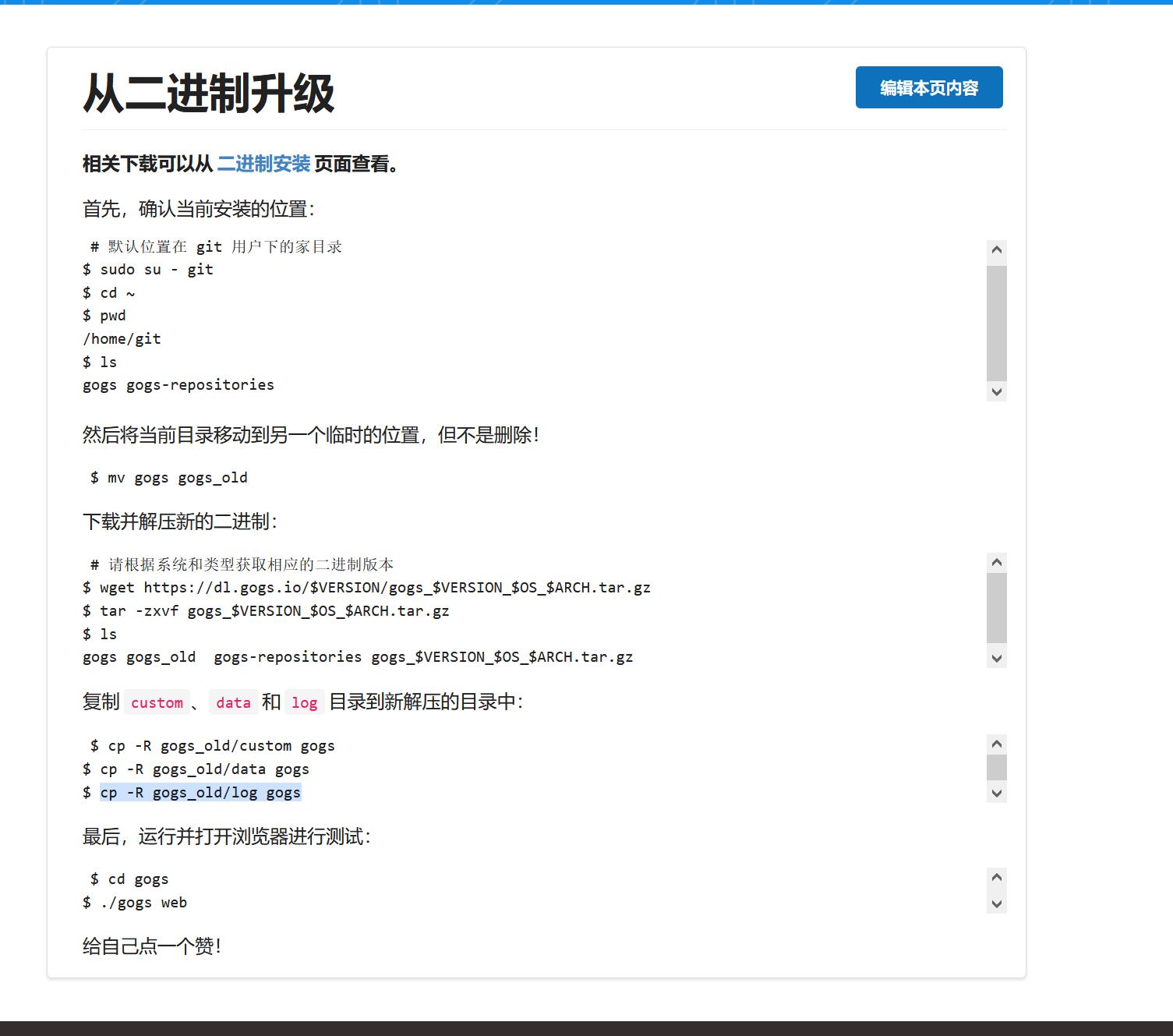This screenshot has height=1036, width=1173.
Task: Click the output 'gogs gogs-repositories'
Action: 178,385
